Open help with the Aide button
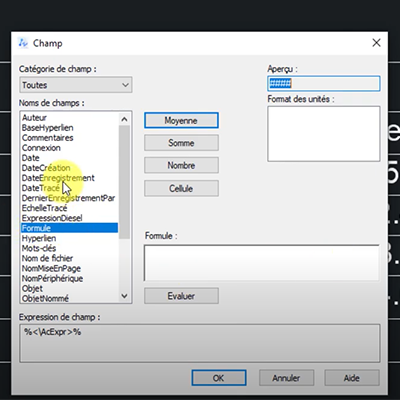Image resolution: width=400 pixels, height=400 pixels. coord(352,378)
